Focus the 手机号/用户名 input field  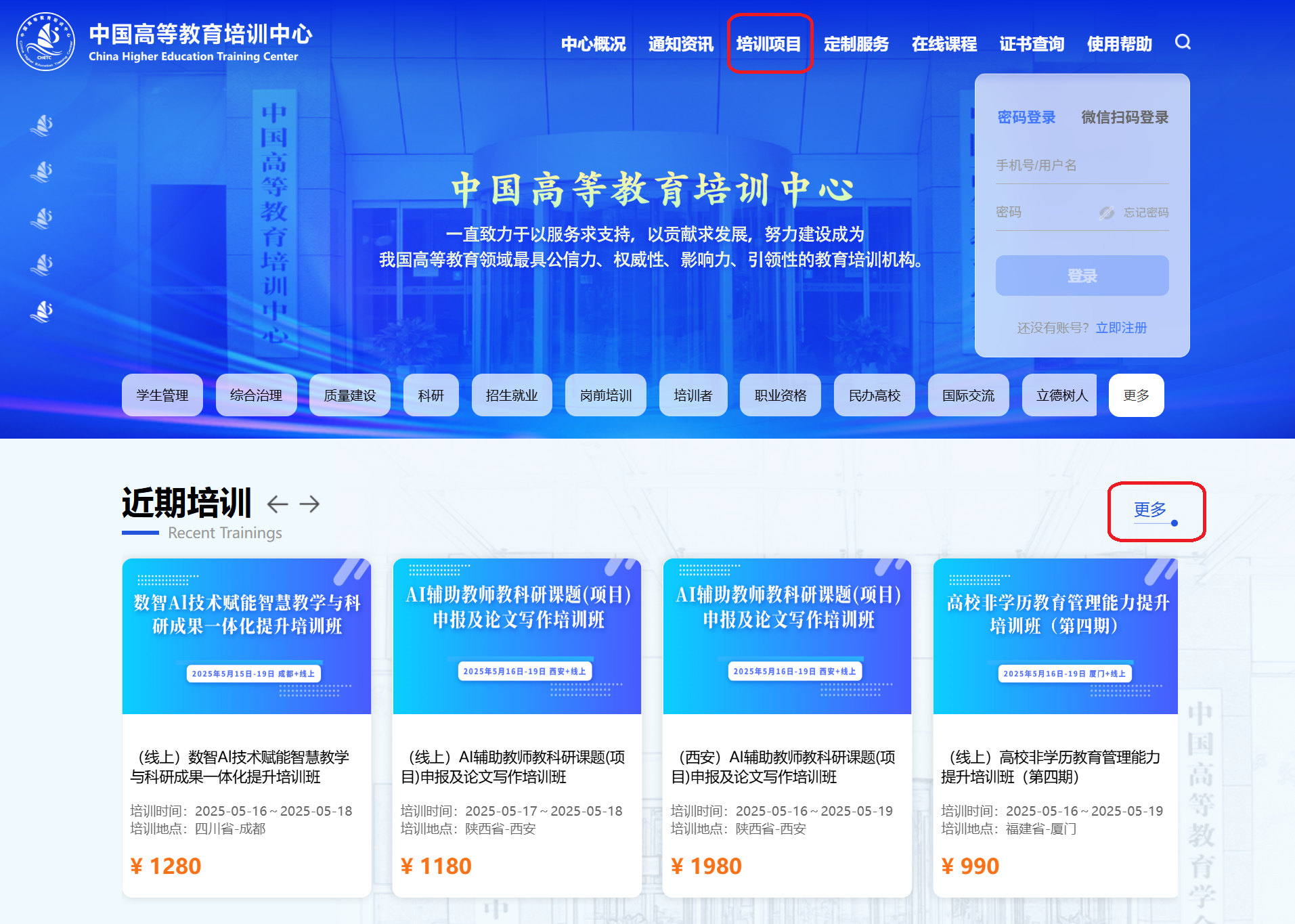tap(1082, 165)
